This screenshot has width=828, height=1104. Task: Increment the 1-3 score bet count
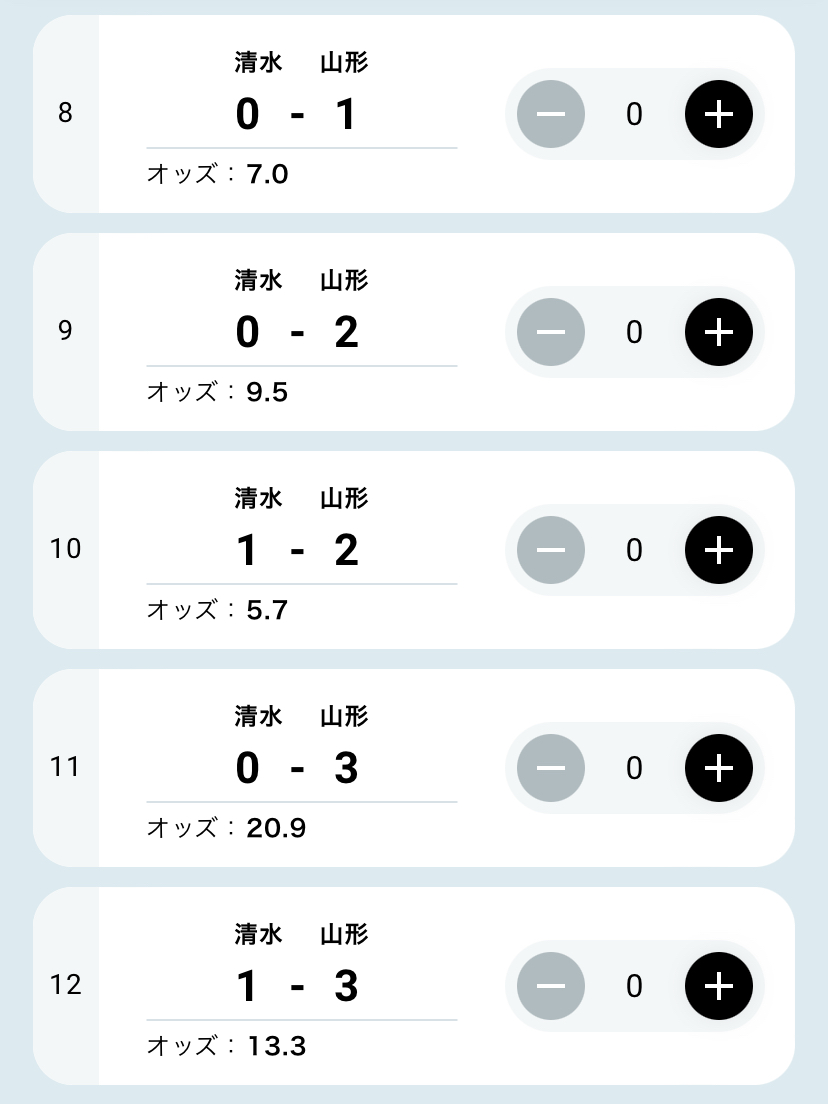[718, 986]
